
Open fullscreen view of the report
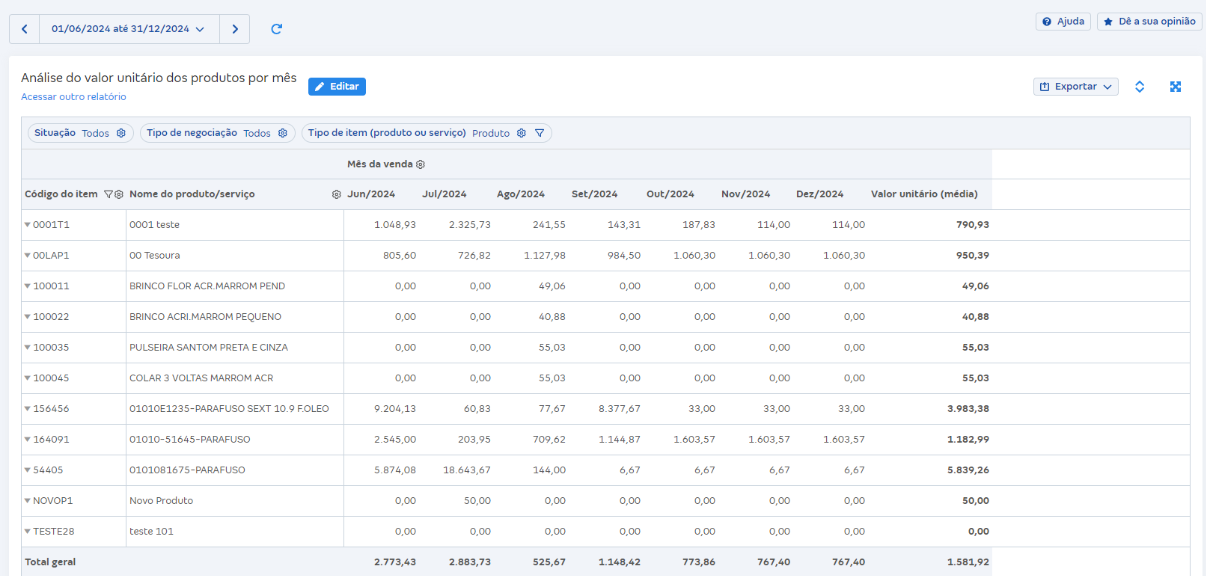tap(1176, 87)
